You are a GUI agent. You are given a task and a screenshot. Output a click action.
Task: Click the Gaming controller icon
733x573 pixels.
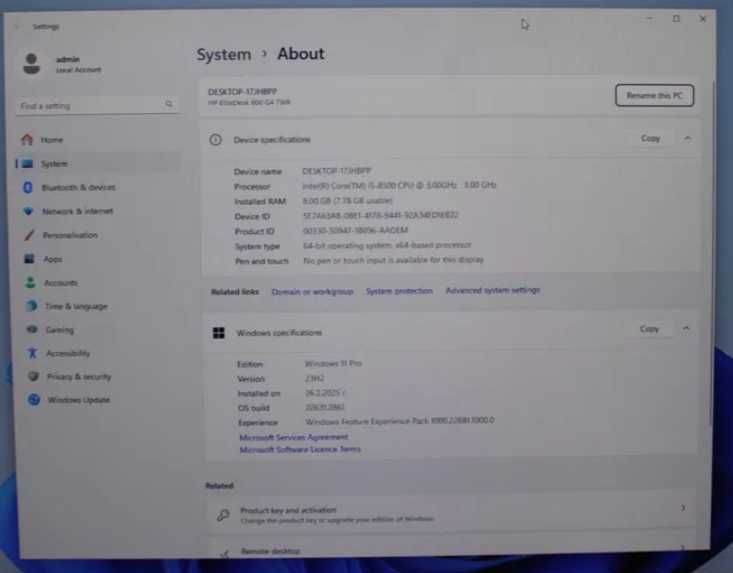pyautogui.click(x=32, y=329)
